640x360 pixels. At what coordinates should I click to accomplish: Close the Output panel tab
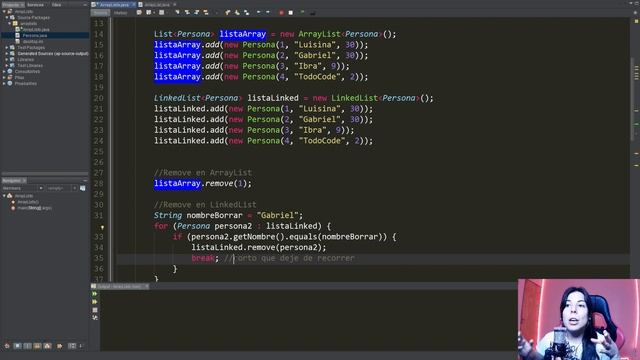147,287
